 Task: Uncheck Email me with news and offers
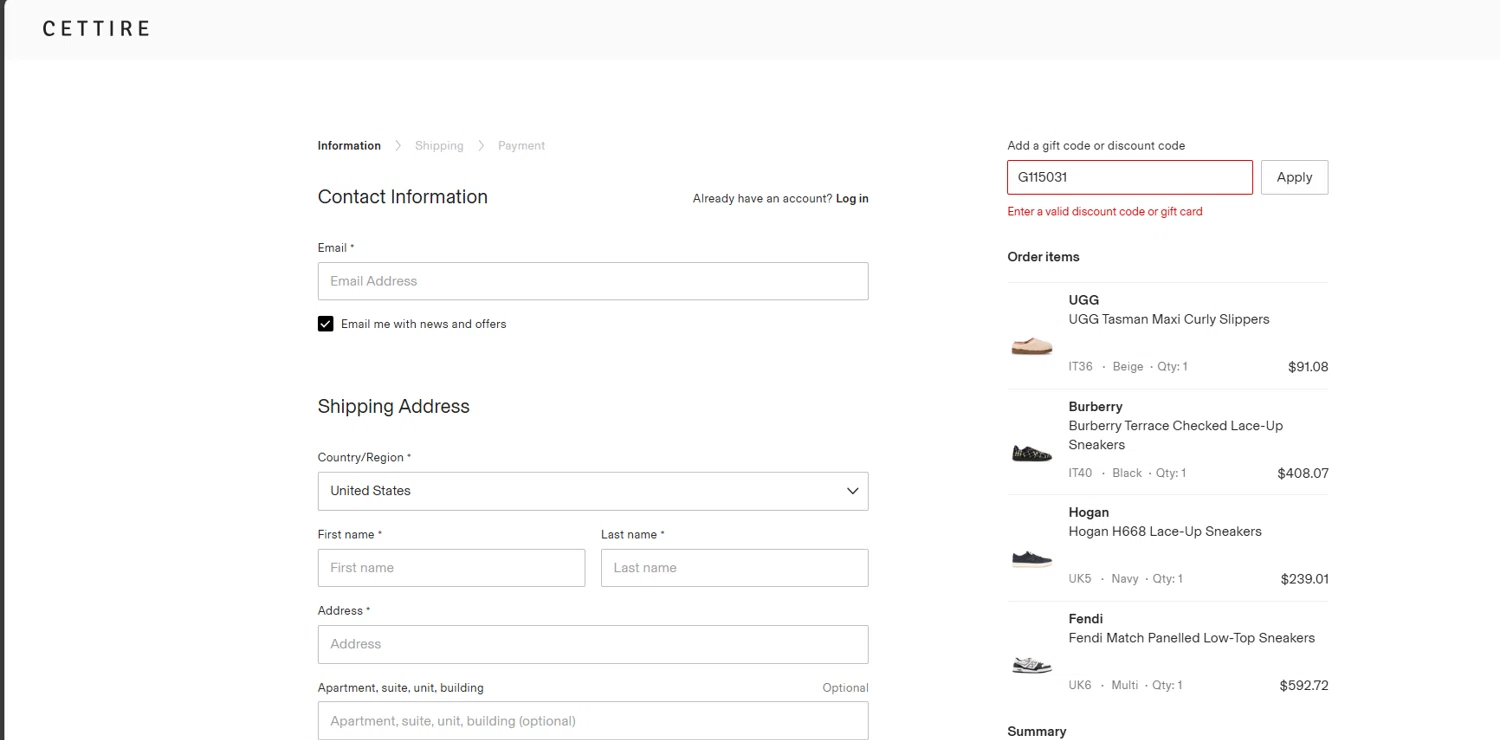coord(326,324)
